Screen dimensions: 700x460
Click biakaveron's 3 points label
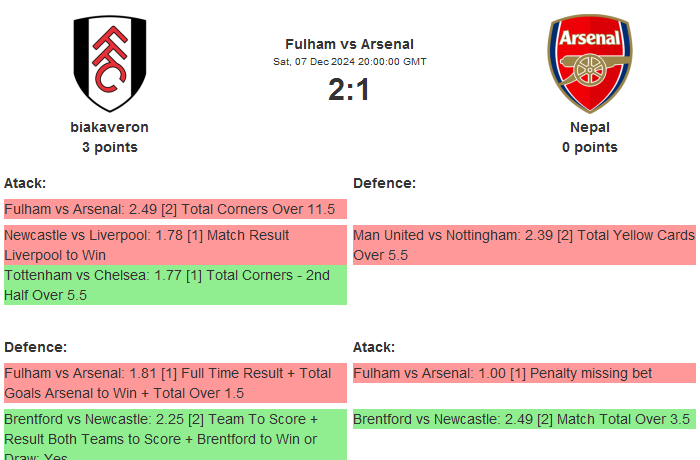pyautogui.click(x=109, y=147)
